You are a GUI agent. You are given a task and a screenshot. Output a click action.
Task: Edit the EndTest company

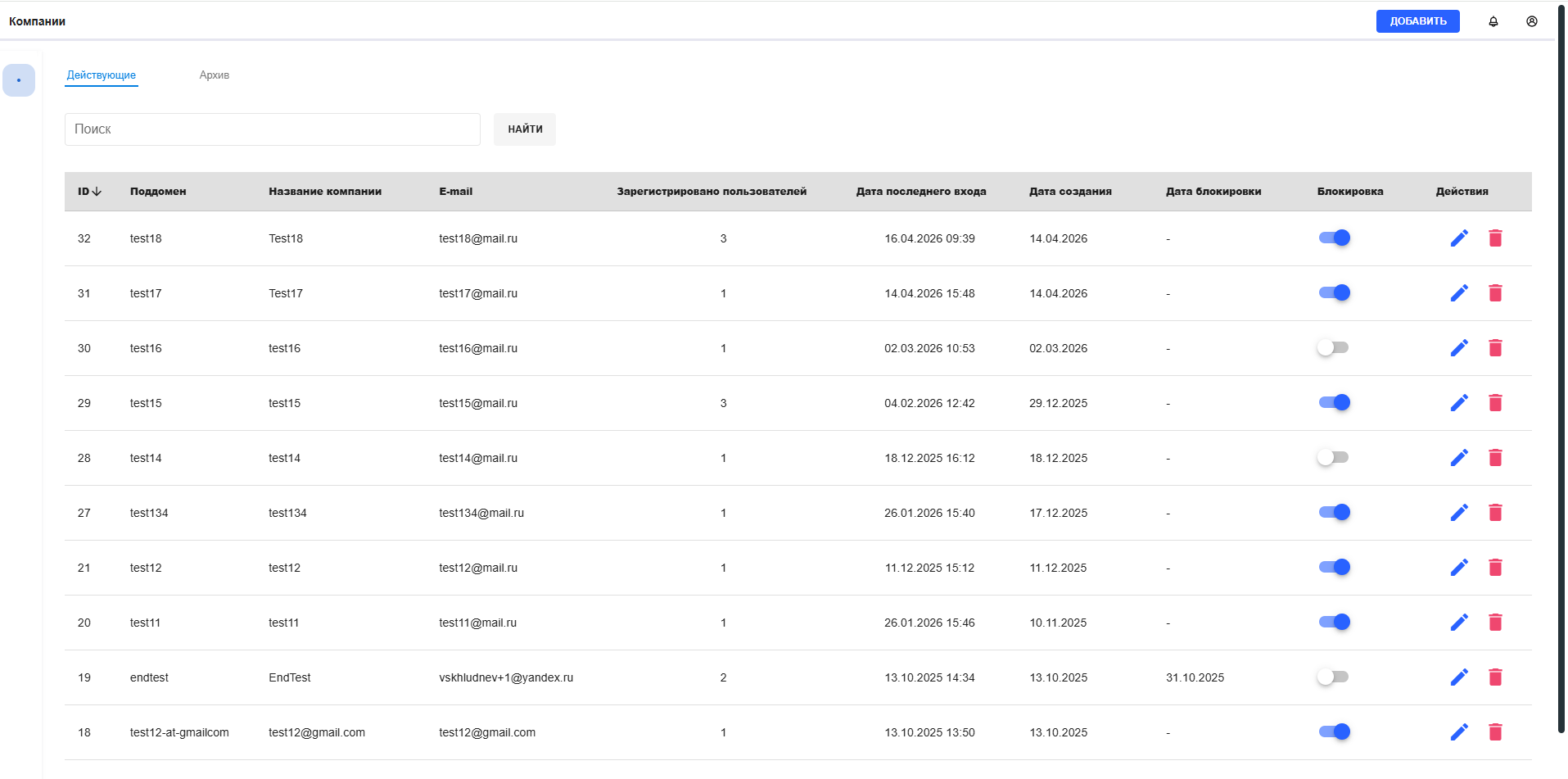tap(1459, 677)
